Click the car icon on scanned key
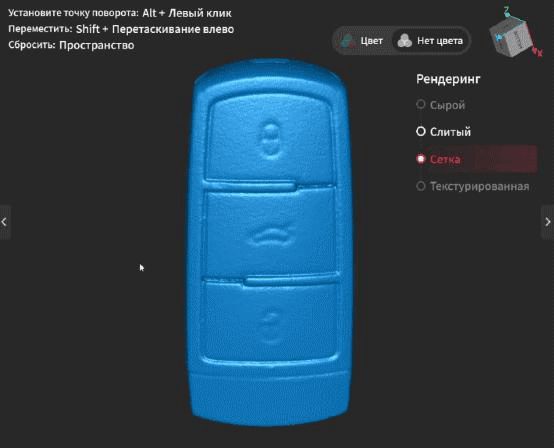This screenshot has width=554, height=448. (x=272, y=235)
